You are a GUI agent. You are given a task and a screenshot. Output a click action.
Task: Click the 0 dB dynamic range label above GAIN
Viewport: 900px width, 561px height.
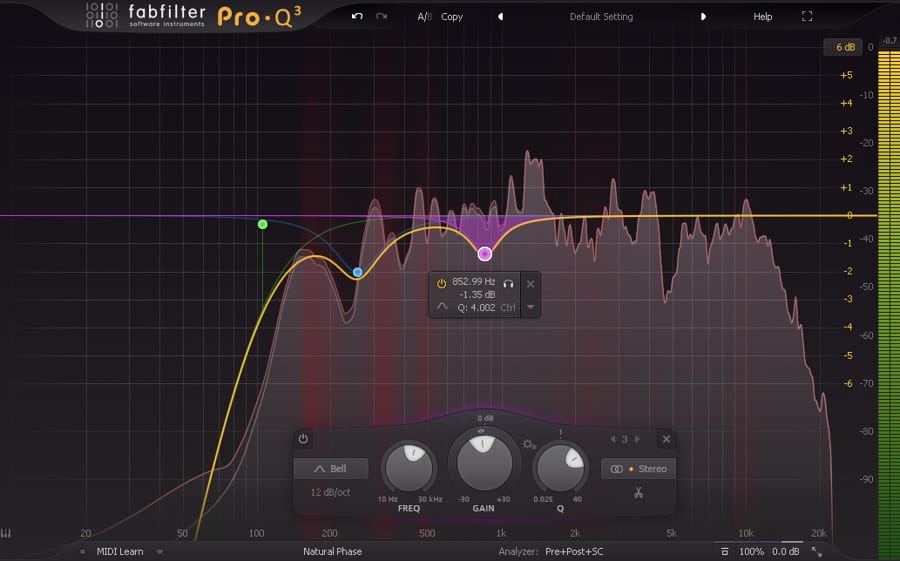click(485, 418)
